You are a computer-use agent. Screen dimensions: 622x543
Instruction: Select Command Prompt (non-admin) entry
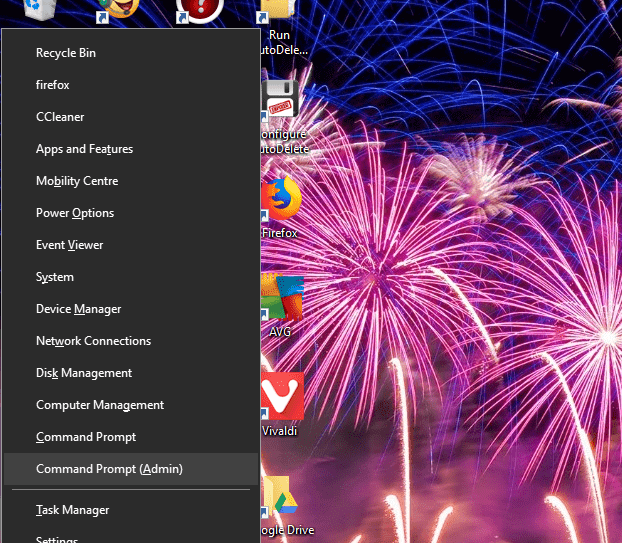[x=131, y=437]
